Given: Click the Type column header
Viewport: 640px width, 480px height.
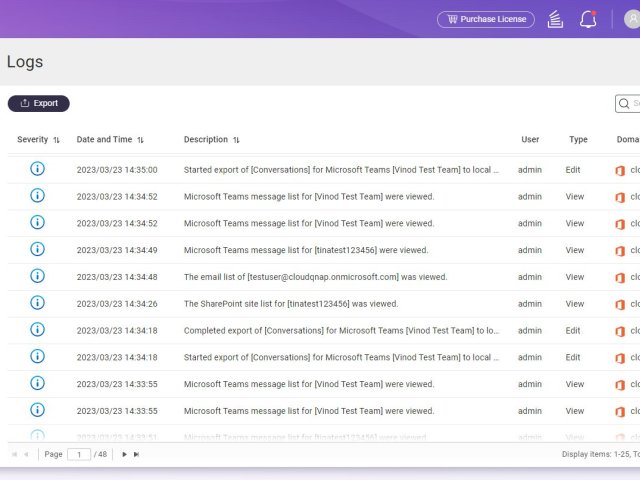Looking at the screenshot, I should coord(578,140).
